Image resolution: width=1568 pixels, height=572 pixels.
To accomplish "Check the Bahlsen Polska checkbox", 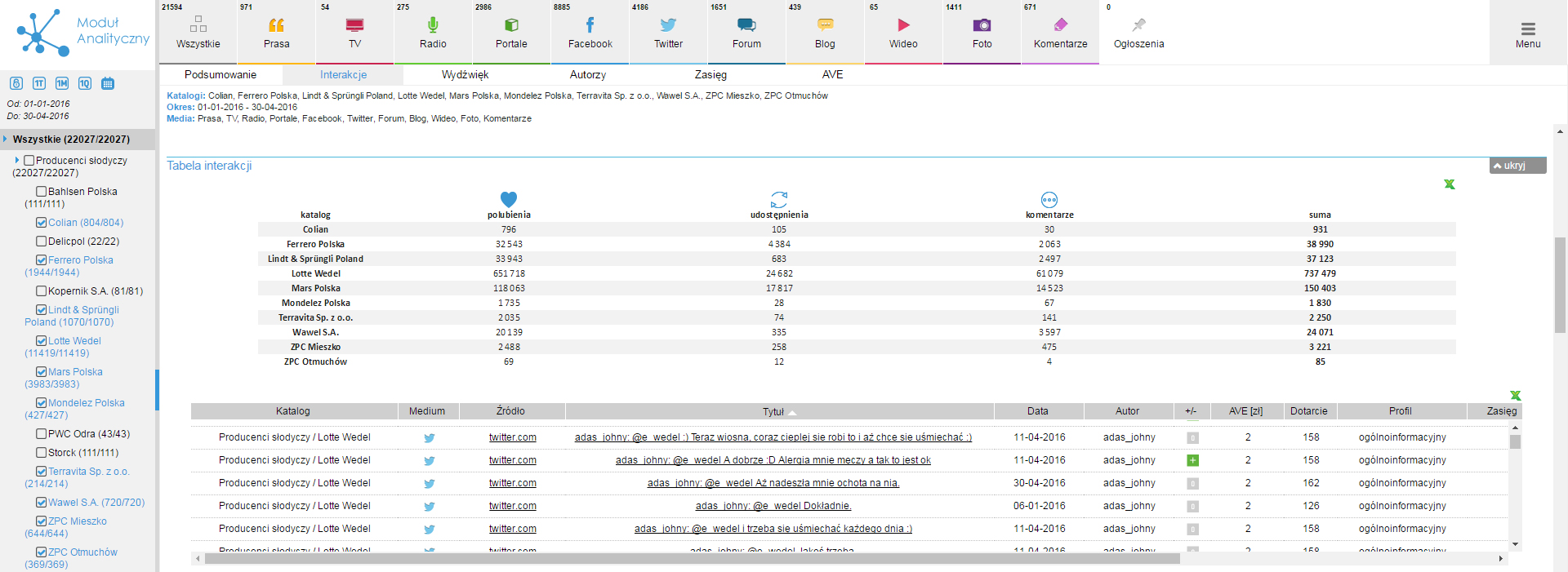I will click(41, 192).
